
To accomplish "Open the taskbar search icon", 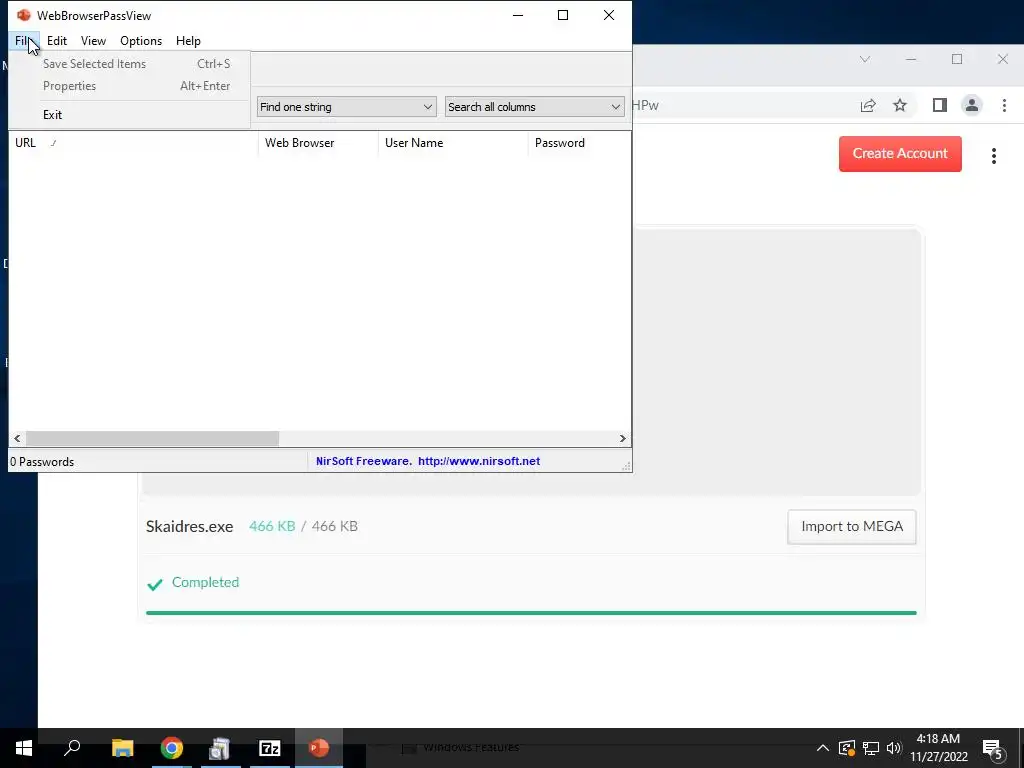I will [72, 748].
